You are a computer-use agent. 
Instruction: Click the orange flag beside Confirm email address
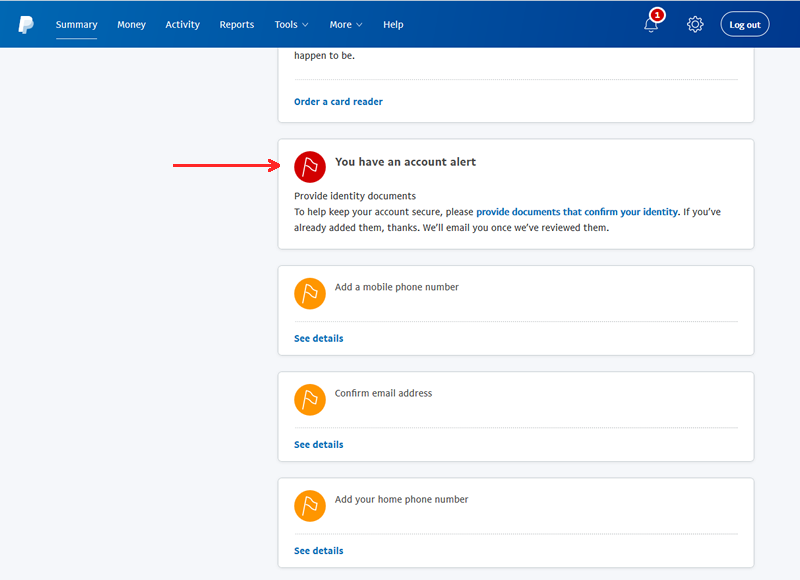coord(310,399)
